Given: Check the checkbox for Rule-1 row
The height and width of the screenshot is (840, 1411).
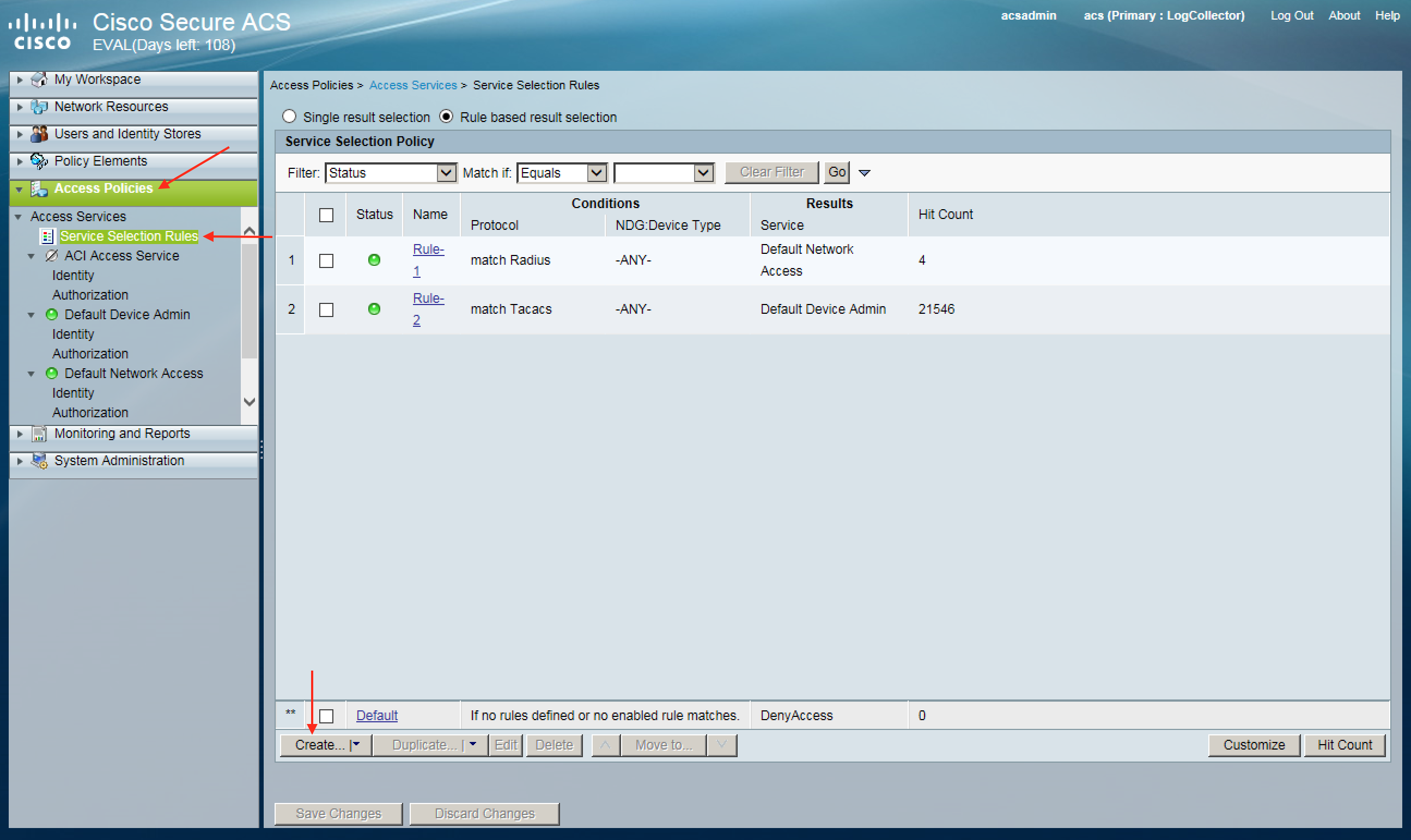Looking at the screenshot, I should tap(326, 260).
